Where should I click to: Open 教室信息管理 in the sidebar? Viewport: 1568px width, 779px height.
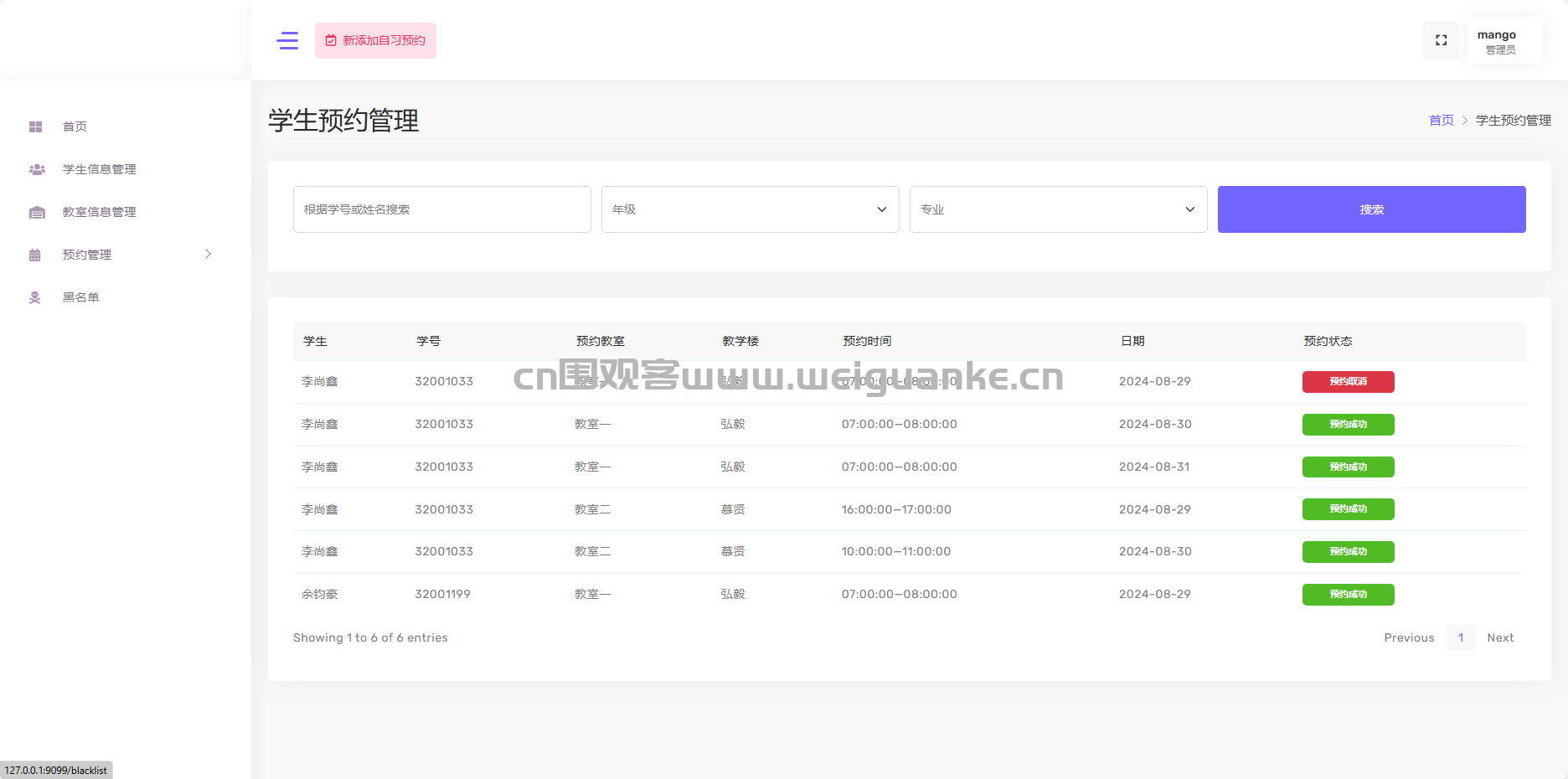point(100,212)
